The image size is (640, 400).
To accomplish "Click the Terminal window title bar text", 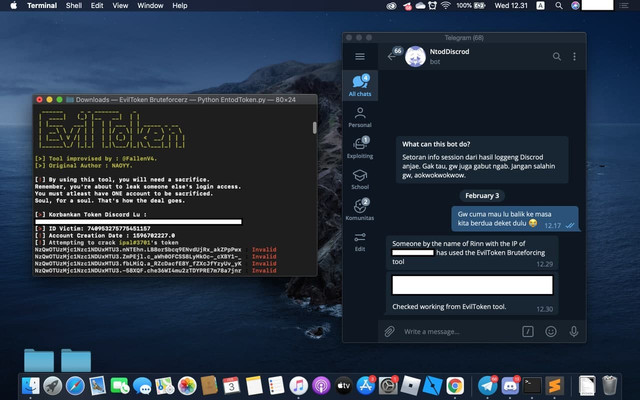I will click(x=185, y=100).
